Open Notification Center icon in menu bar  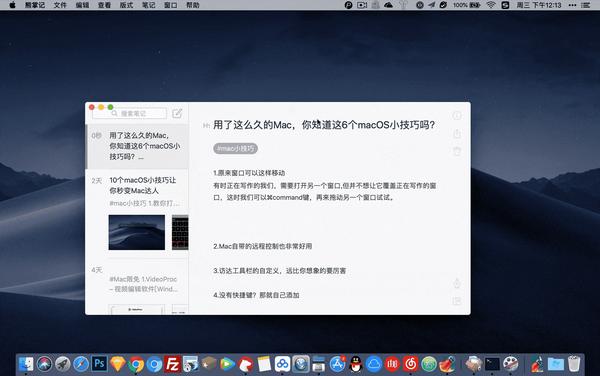(585, 5)
